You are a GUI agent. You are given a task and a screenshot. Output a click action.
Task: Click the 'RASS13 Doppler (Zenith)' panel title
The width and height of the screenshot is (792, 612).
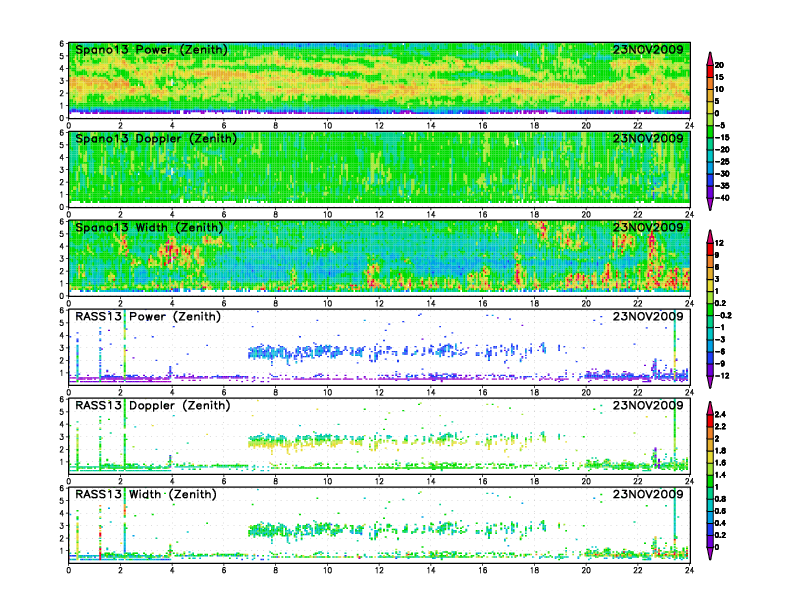tap(153, 405)
